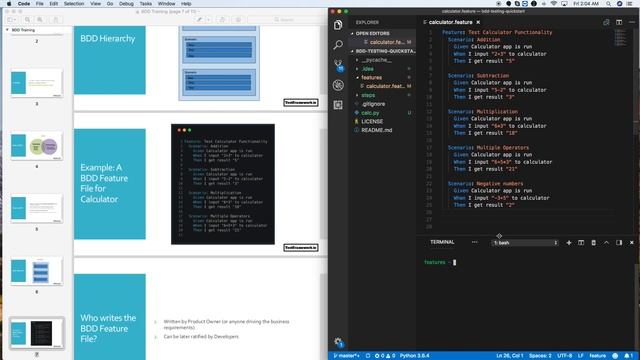The width and height of the screenshot is (640, 360).
Task: Click sidebar view button in Preview toolbar
Action: point(12,20)
